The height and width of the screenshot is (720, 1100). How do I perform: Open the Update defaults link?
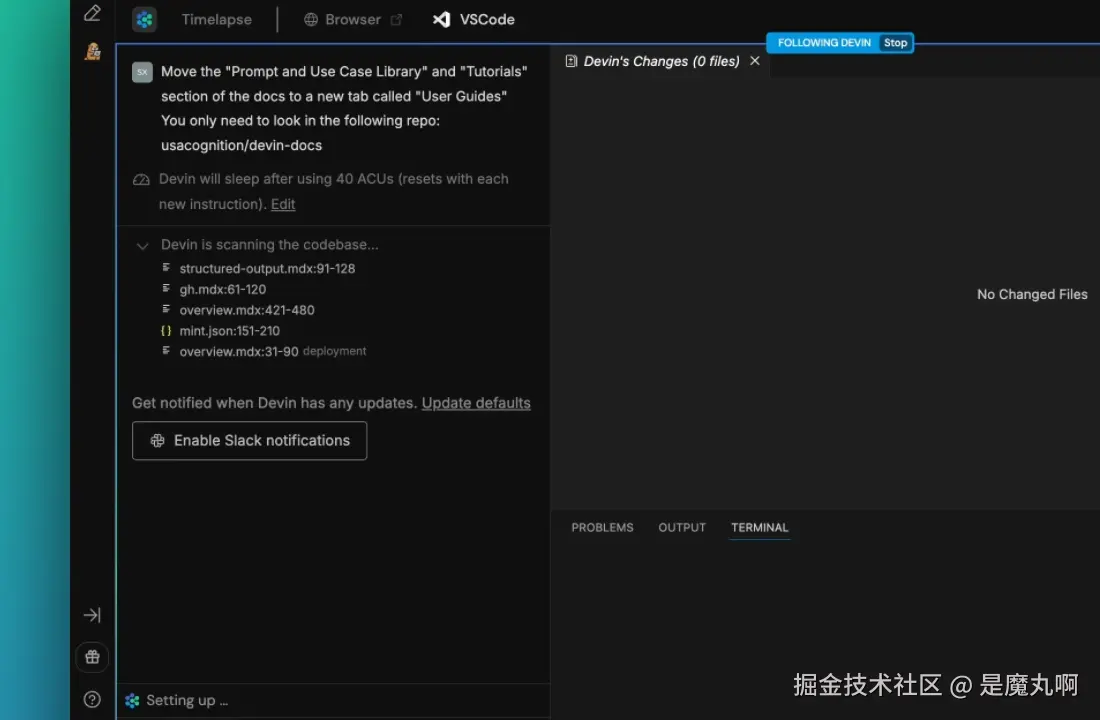point(476,403)
